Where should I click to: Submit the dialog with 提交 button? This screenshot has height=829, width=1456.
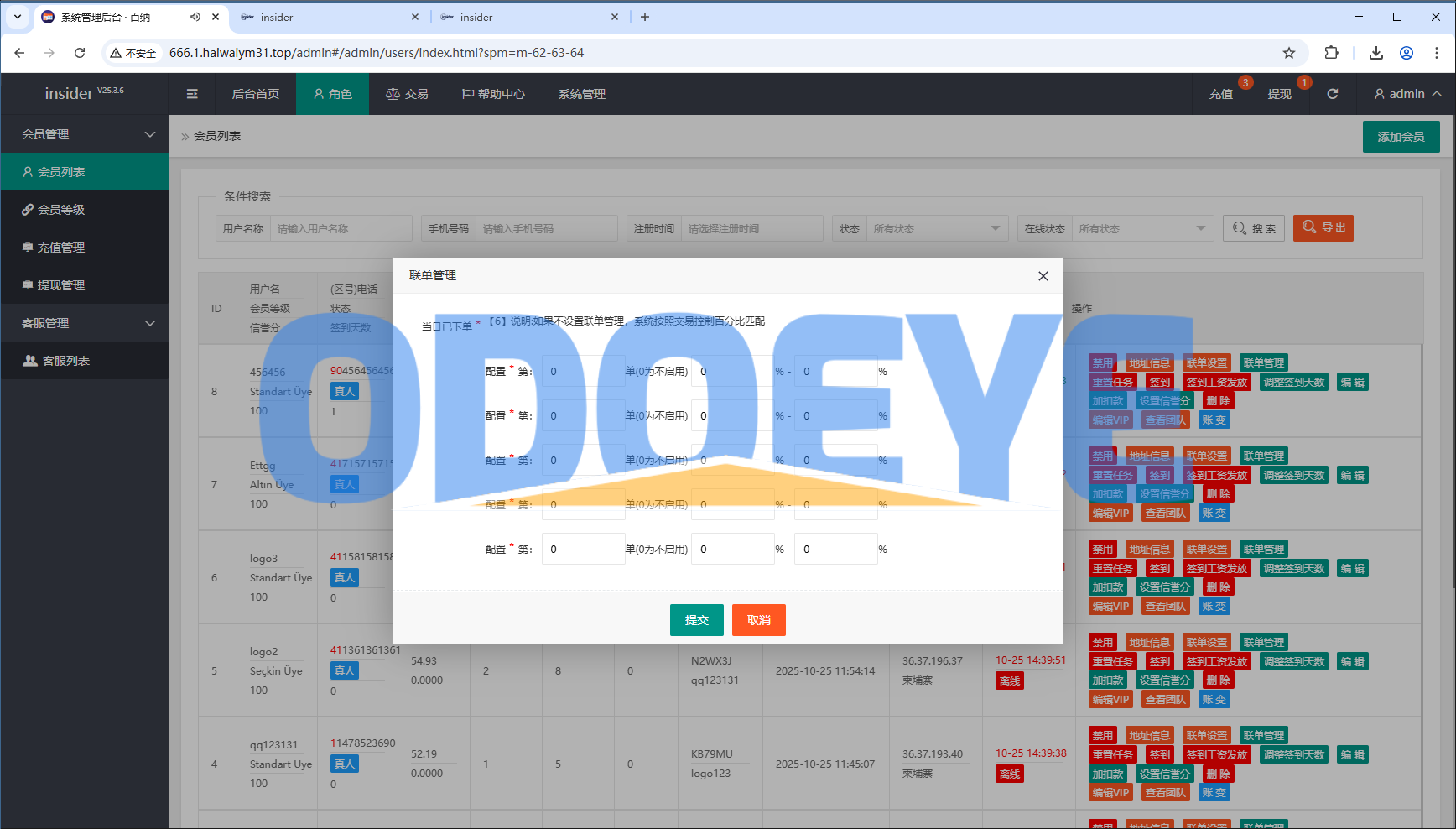(x=696, y=620)
